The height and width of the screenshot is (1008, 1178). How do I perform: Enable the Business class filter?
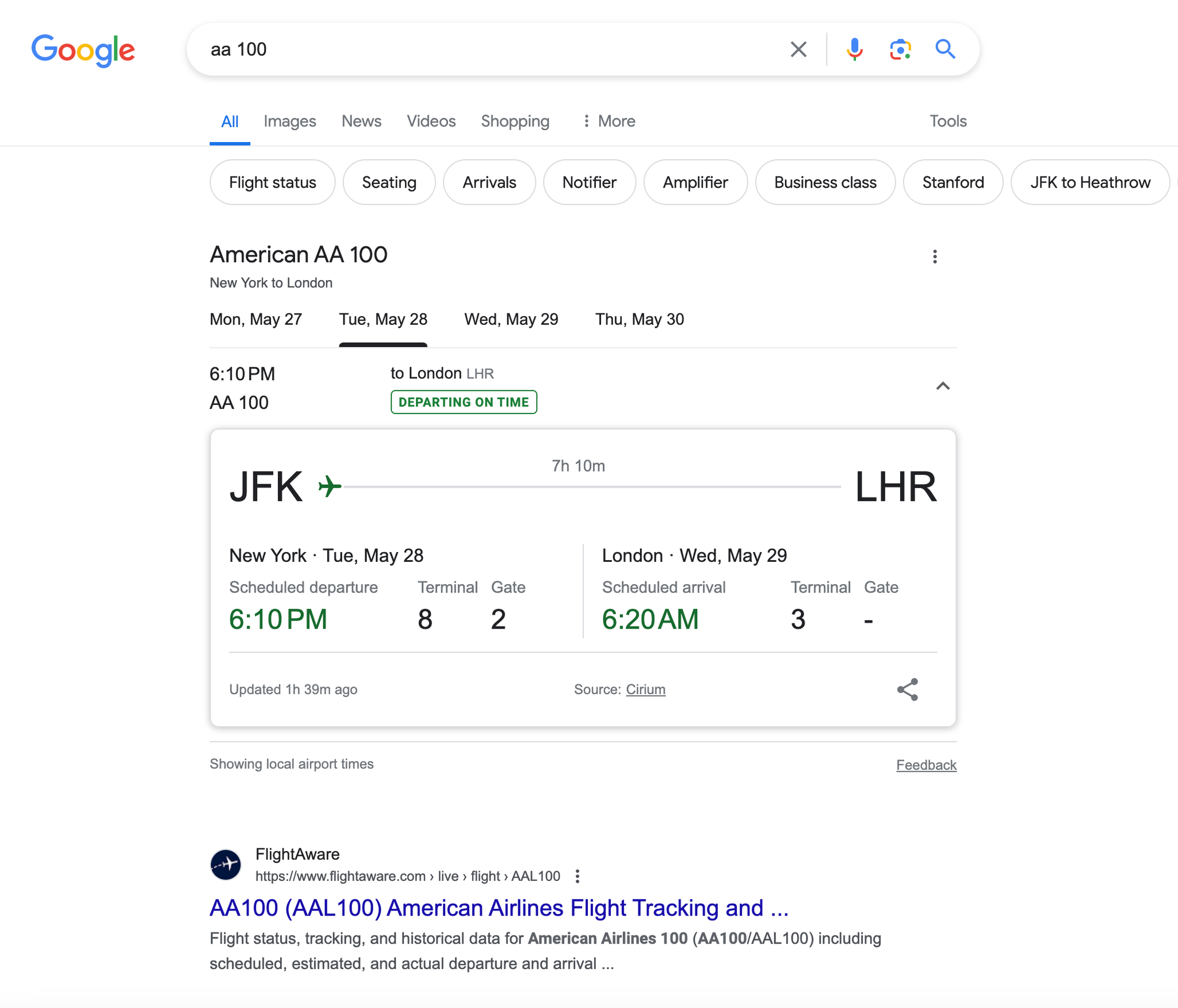825,182
